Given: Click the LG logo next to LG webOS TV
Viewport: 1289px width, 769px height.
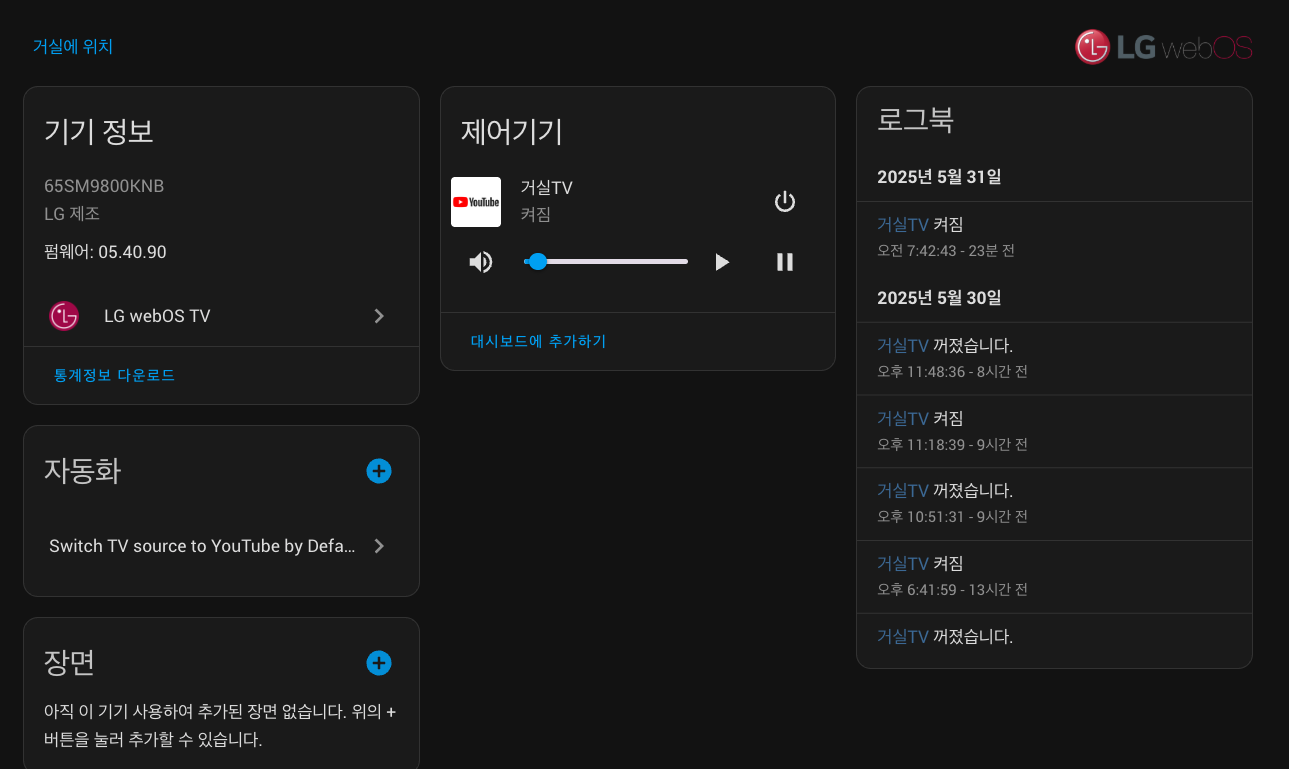Looking at the screenshot, I should (64, 316).
